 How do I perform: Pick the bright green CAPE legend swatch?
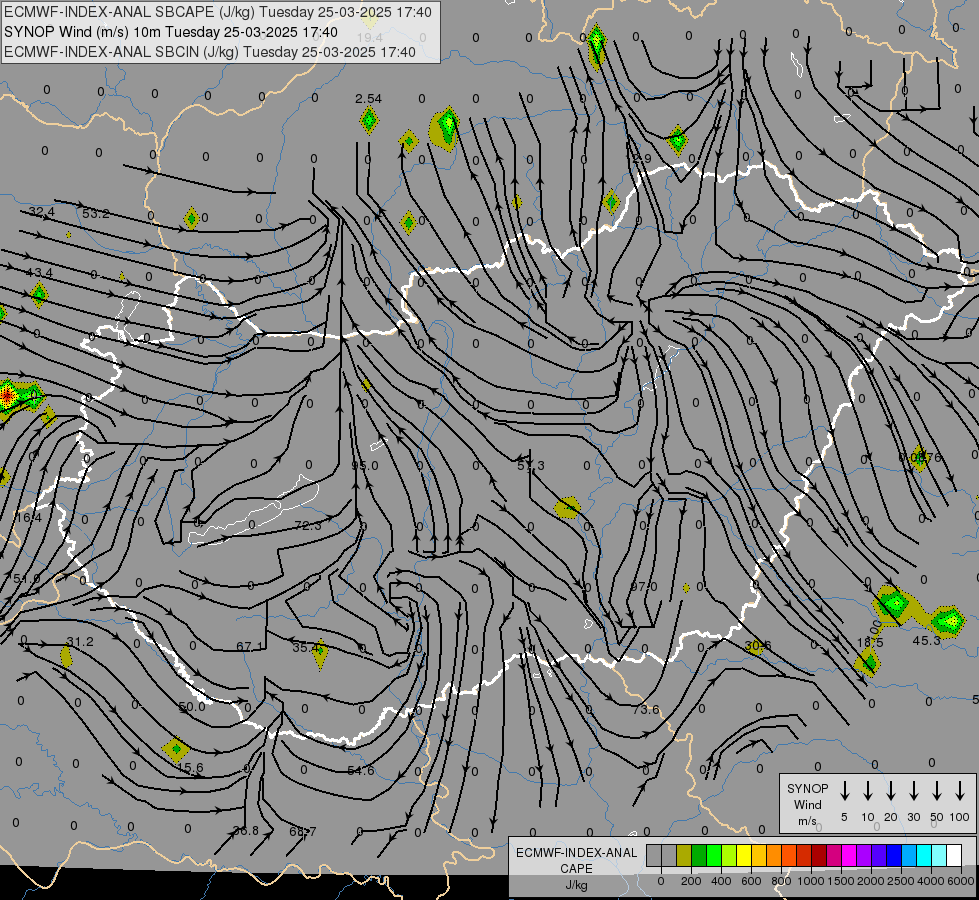(x=714, y=856)
